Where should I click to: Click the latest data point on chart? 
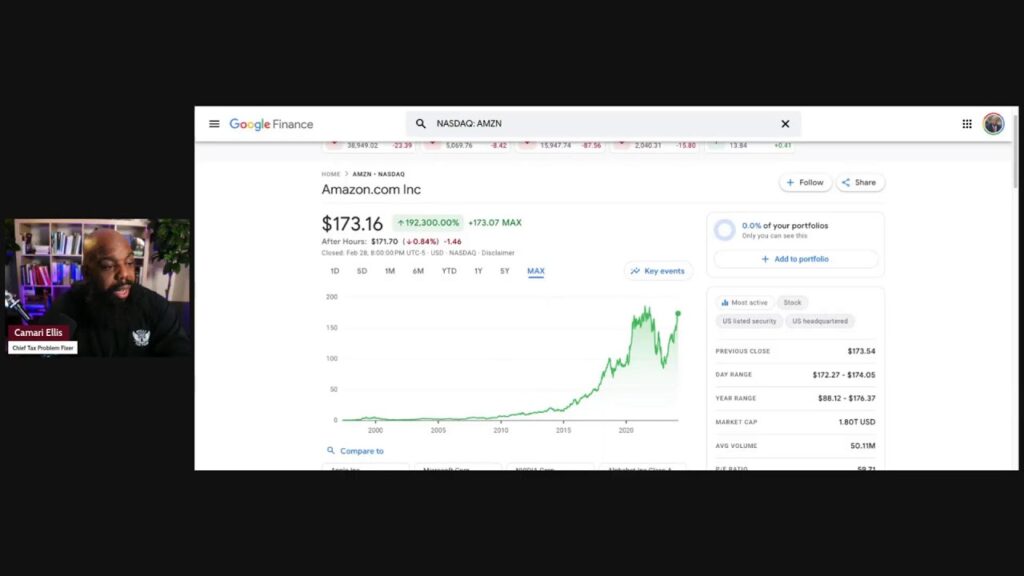click(678, 313)
